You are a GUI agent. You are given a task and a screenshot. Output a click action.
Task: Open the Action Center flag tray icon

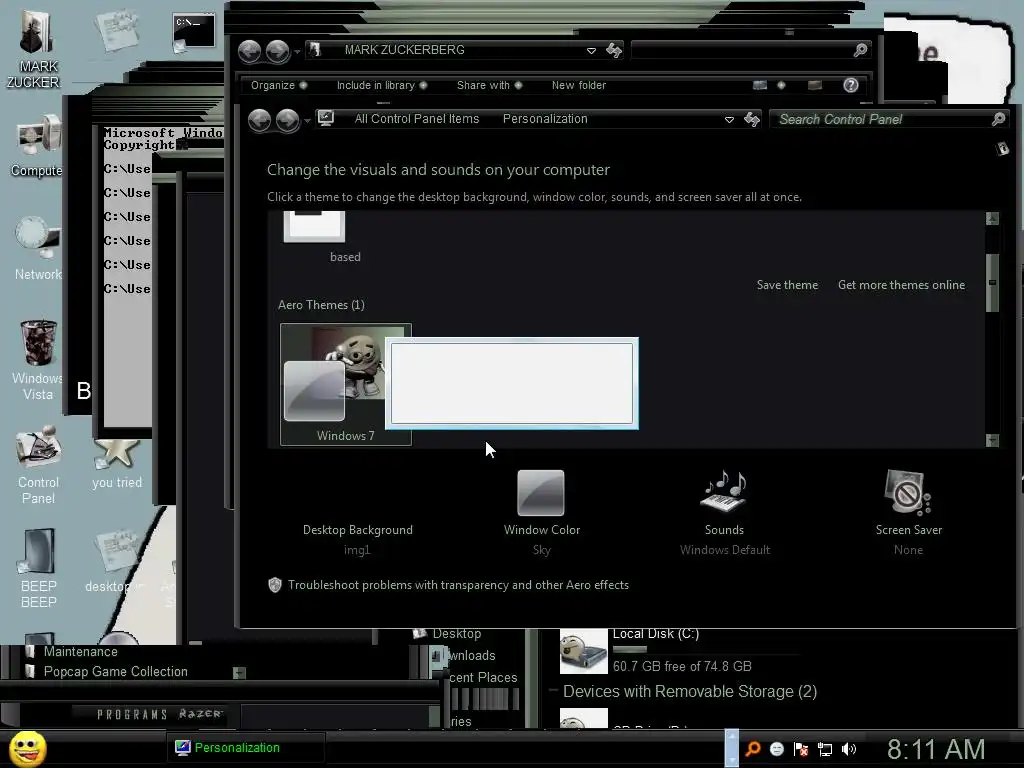tap(801, 749)
